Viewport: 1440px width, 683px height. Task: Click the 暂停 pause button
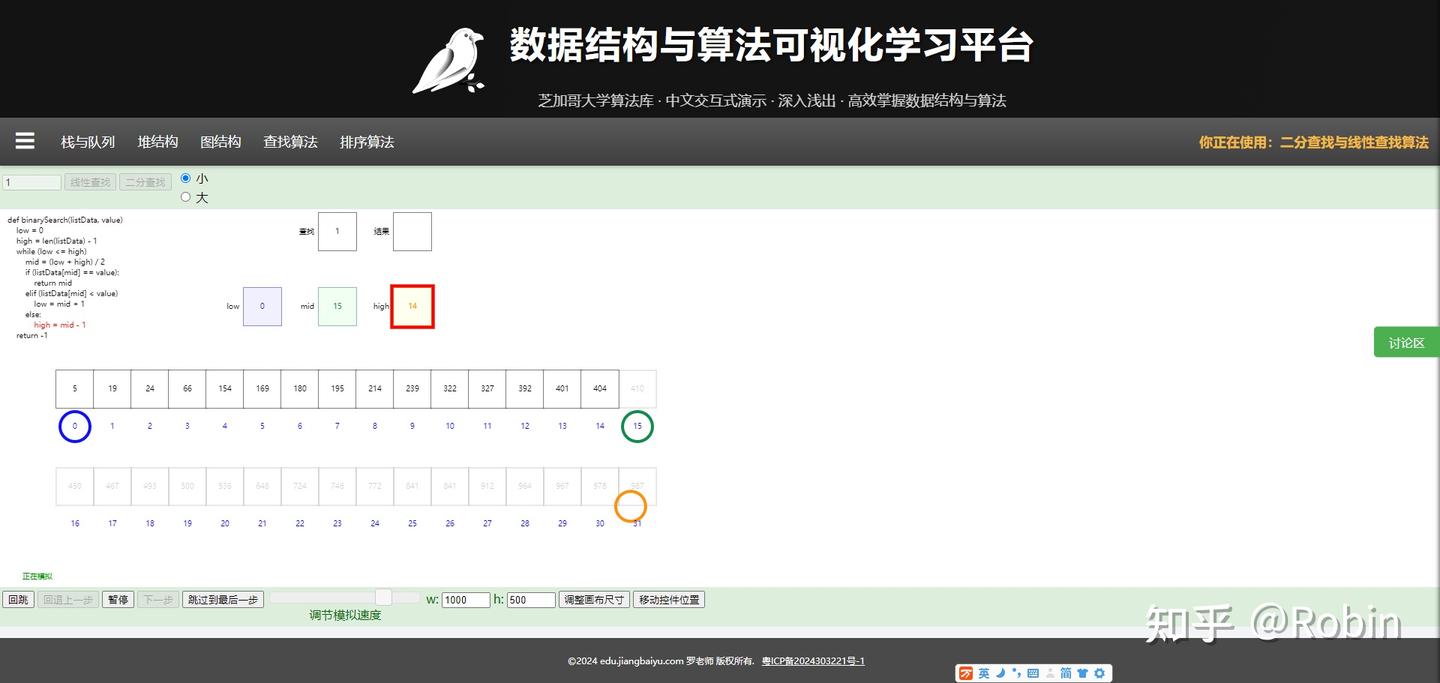[117, 599]
